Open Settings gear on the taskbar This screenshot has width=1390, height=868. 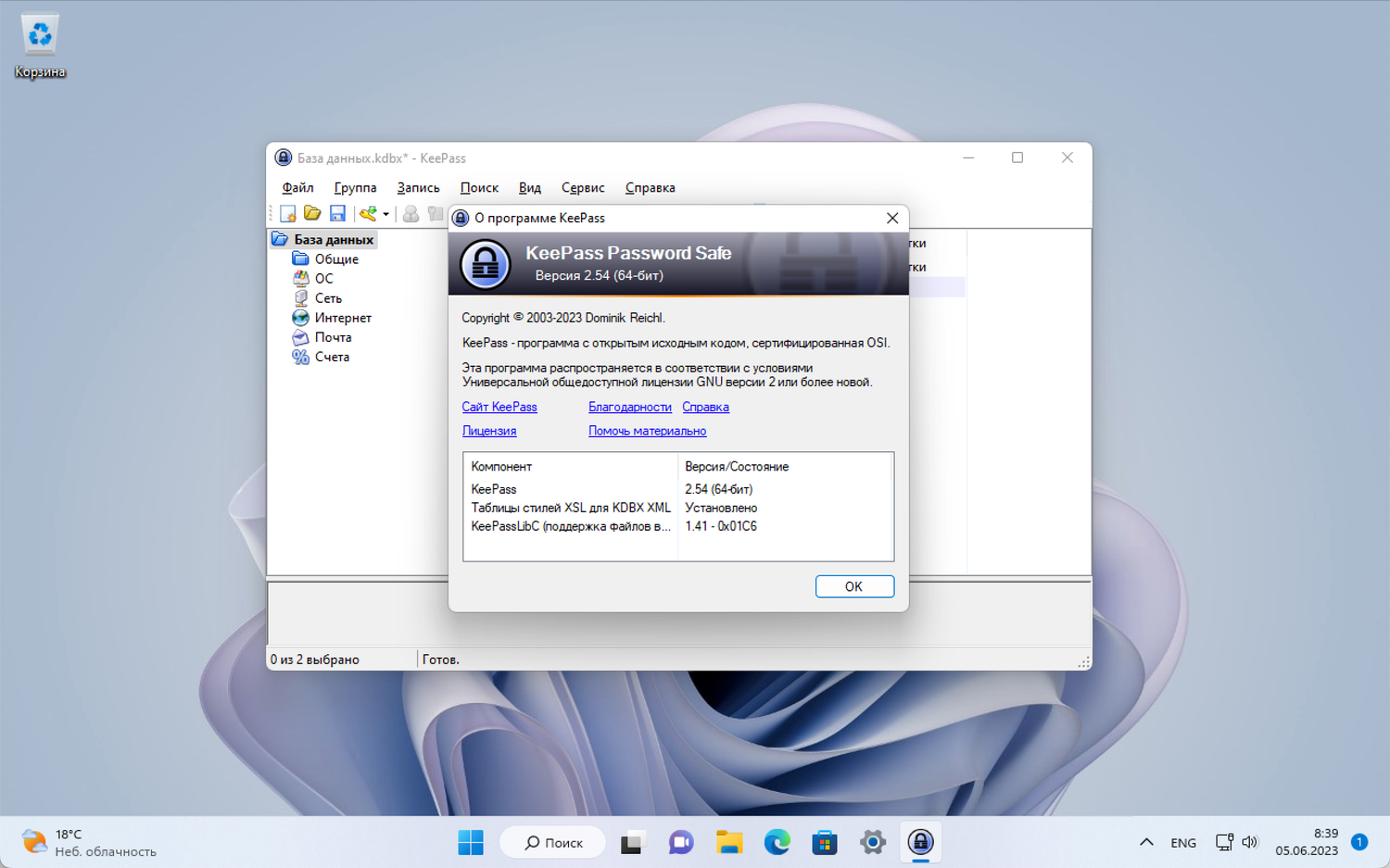click(873, 842)
